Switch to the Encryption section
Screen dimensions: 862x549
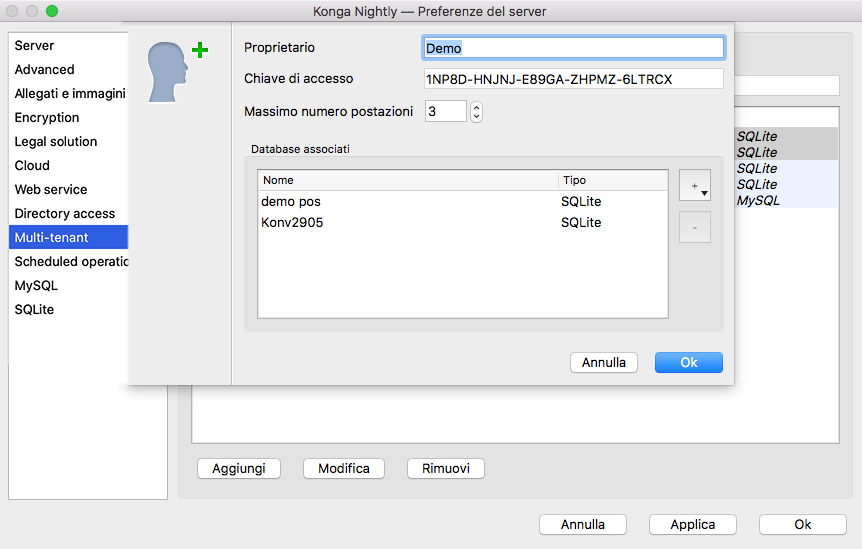tap(47, 118)
